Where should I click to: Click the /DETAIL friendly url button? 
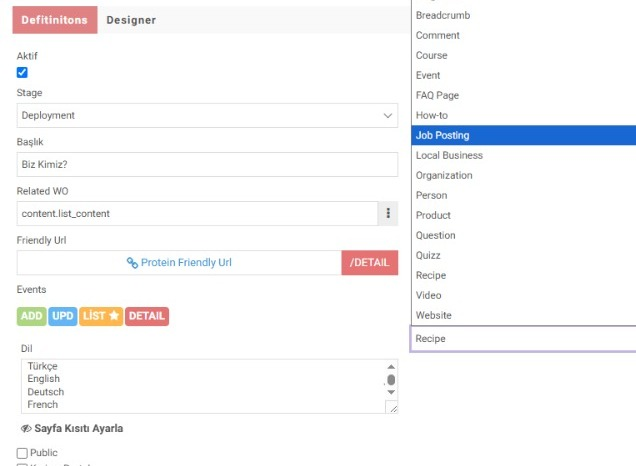point(370,263)
